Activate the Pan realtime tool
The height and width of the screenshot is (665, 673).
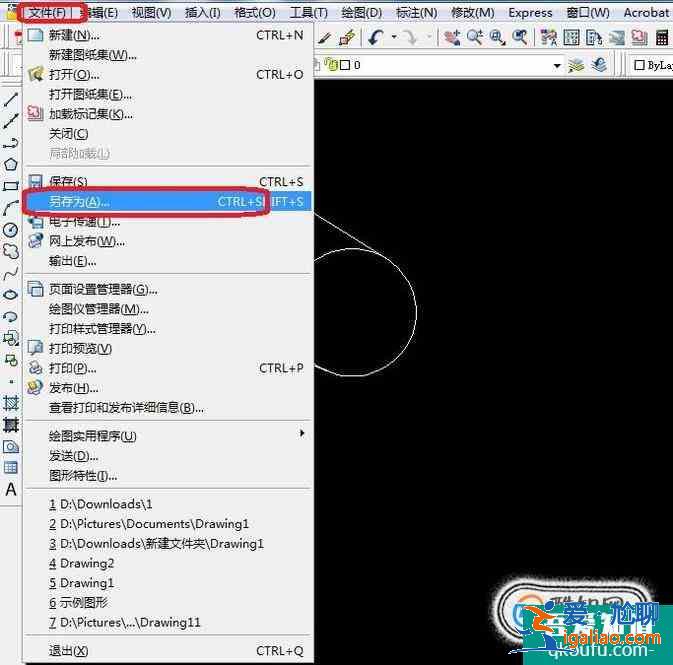pos(452,38)
